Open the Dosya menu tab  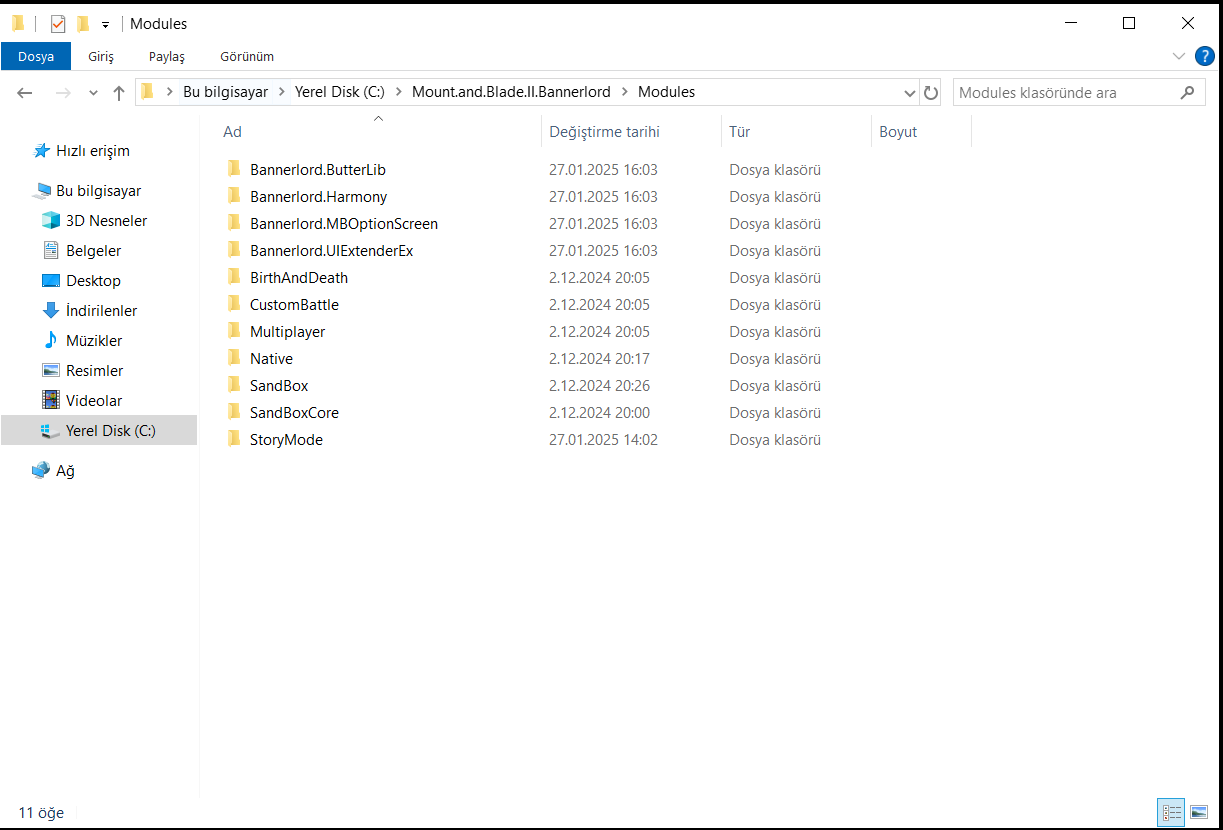pyautogui.click(x=36, y=56)
